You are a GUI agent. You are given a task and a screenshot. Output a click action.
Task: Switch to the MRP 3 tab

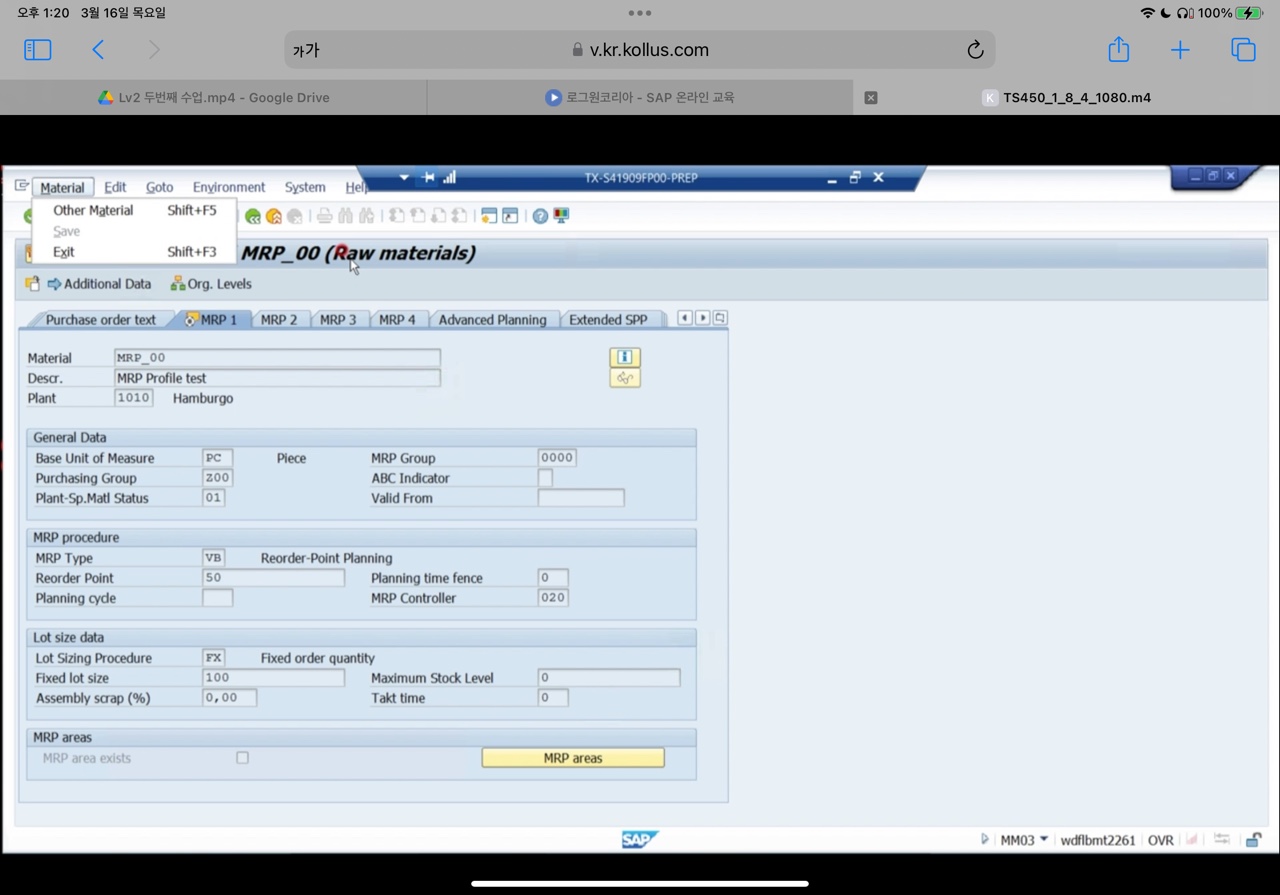coord(338,320)
